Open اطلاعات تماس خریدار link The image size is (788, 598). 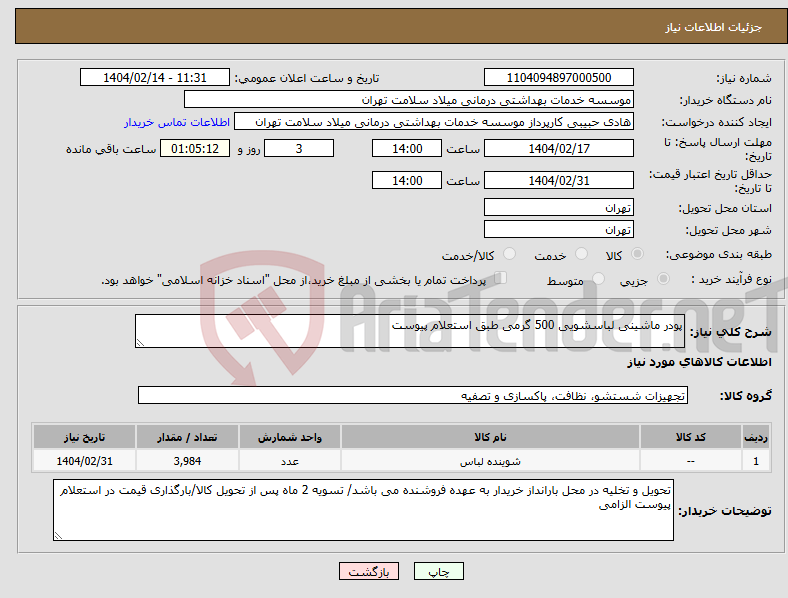pyautogui.click(x=177, y=123)
